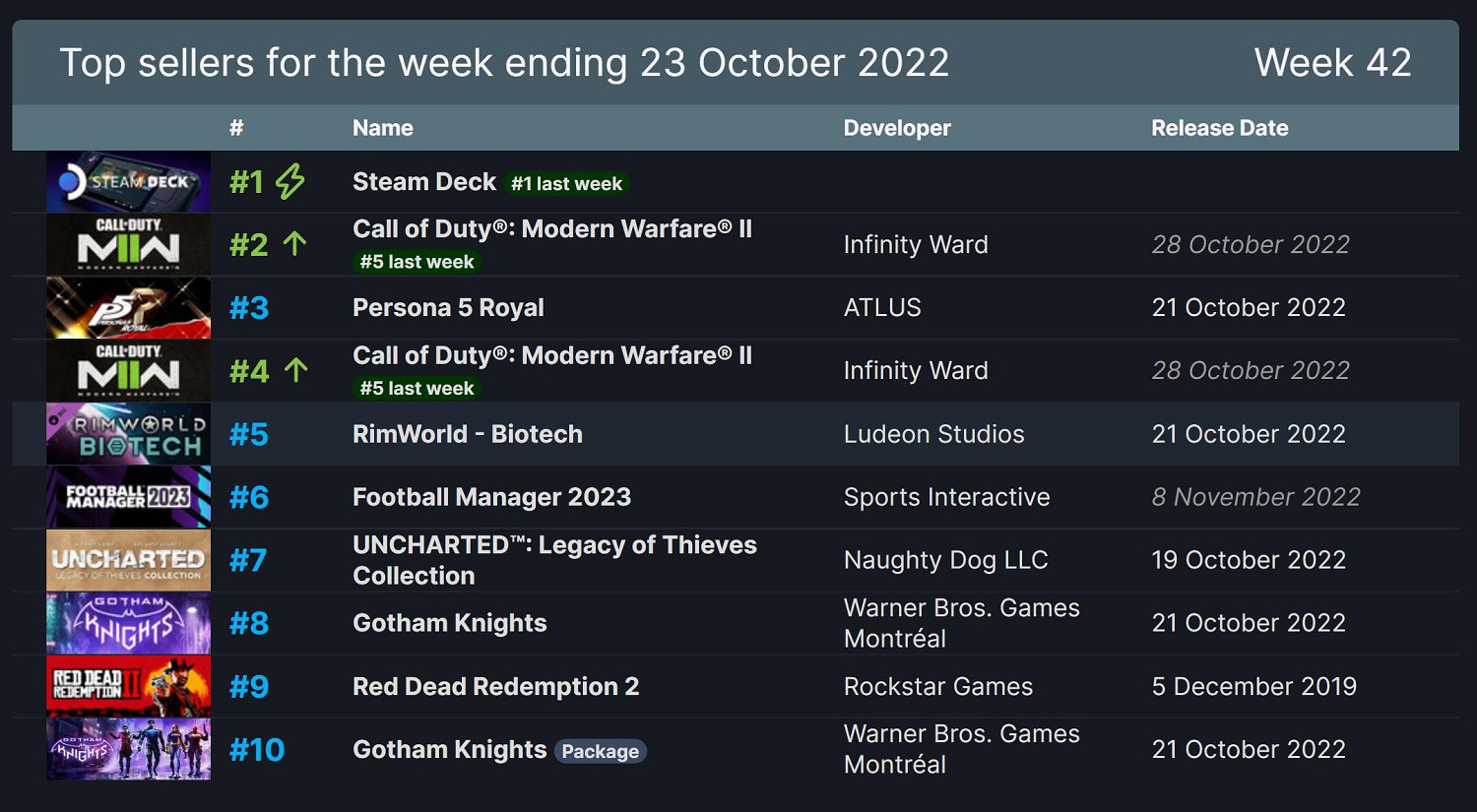The image size is (1477, 812).
Task: Click the Package tag on Gotham Knights
Action: pyautogui.click(x=601, y=752)
